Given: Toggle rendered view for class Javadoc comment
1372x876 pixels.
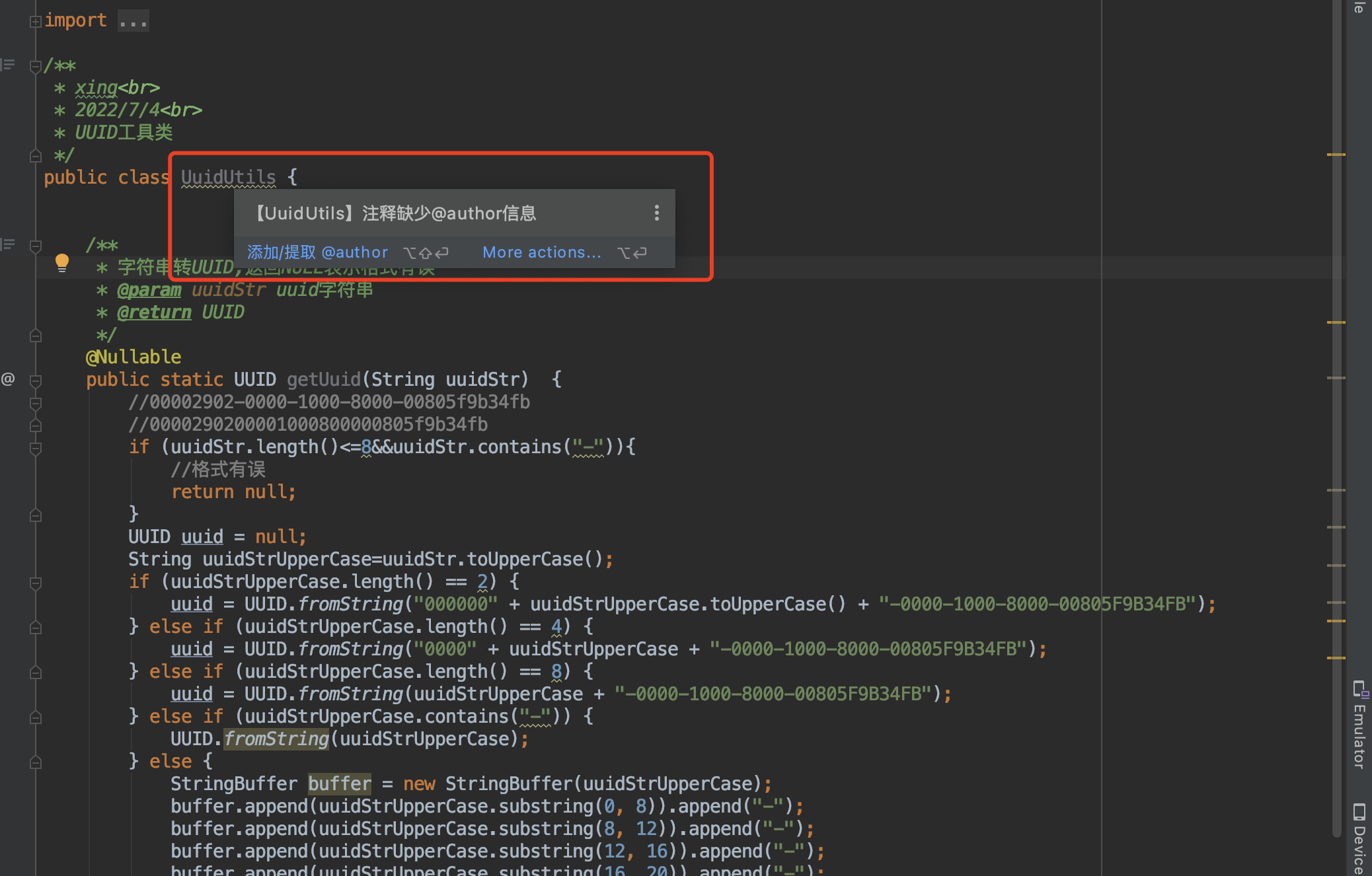Looking at the screenshot, I should [8, 65].
